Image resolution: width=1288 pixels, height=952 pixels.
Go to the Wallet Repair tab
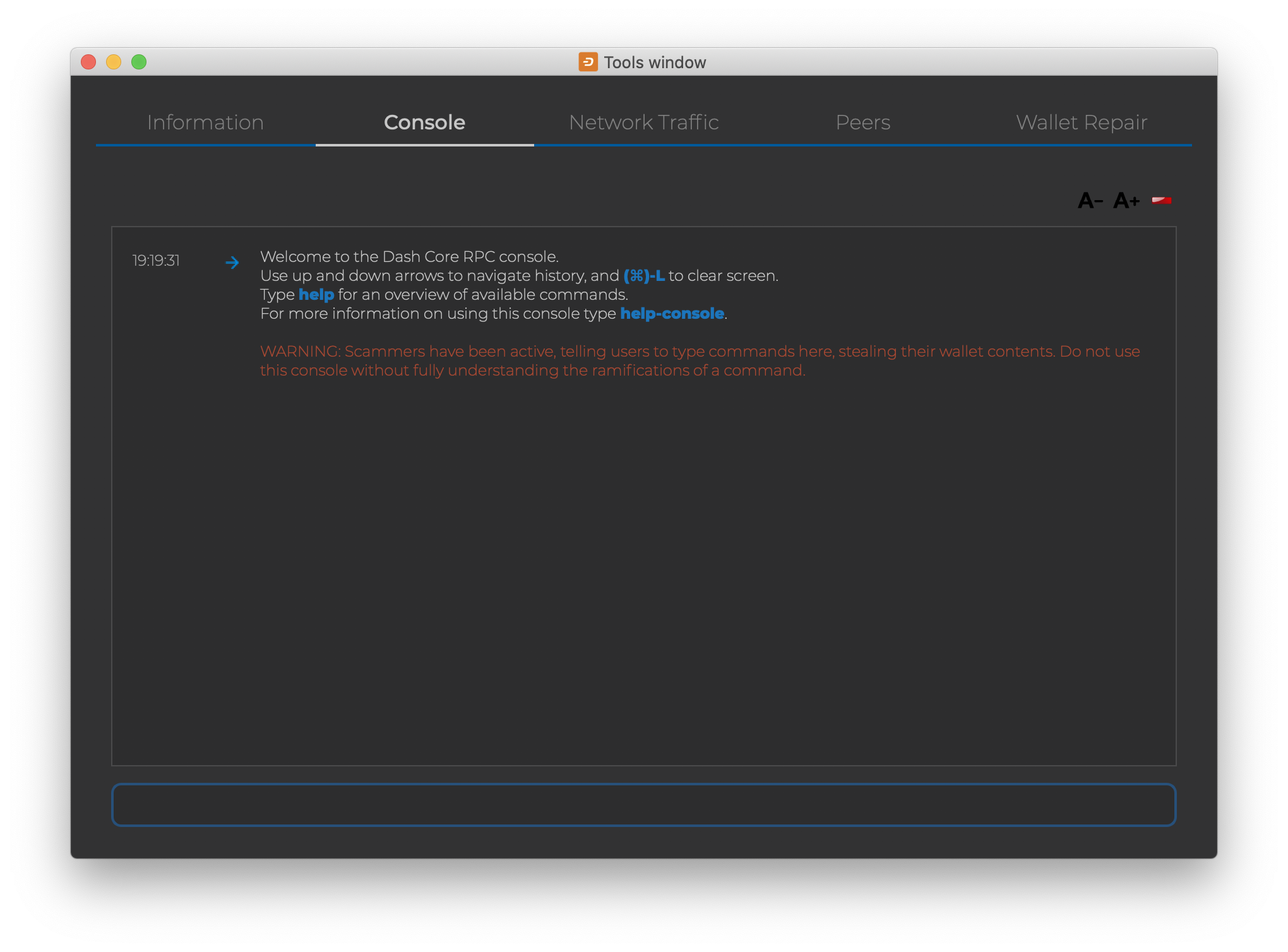coord(1082,122)
